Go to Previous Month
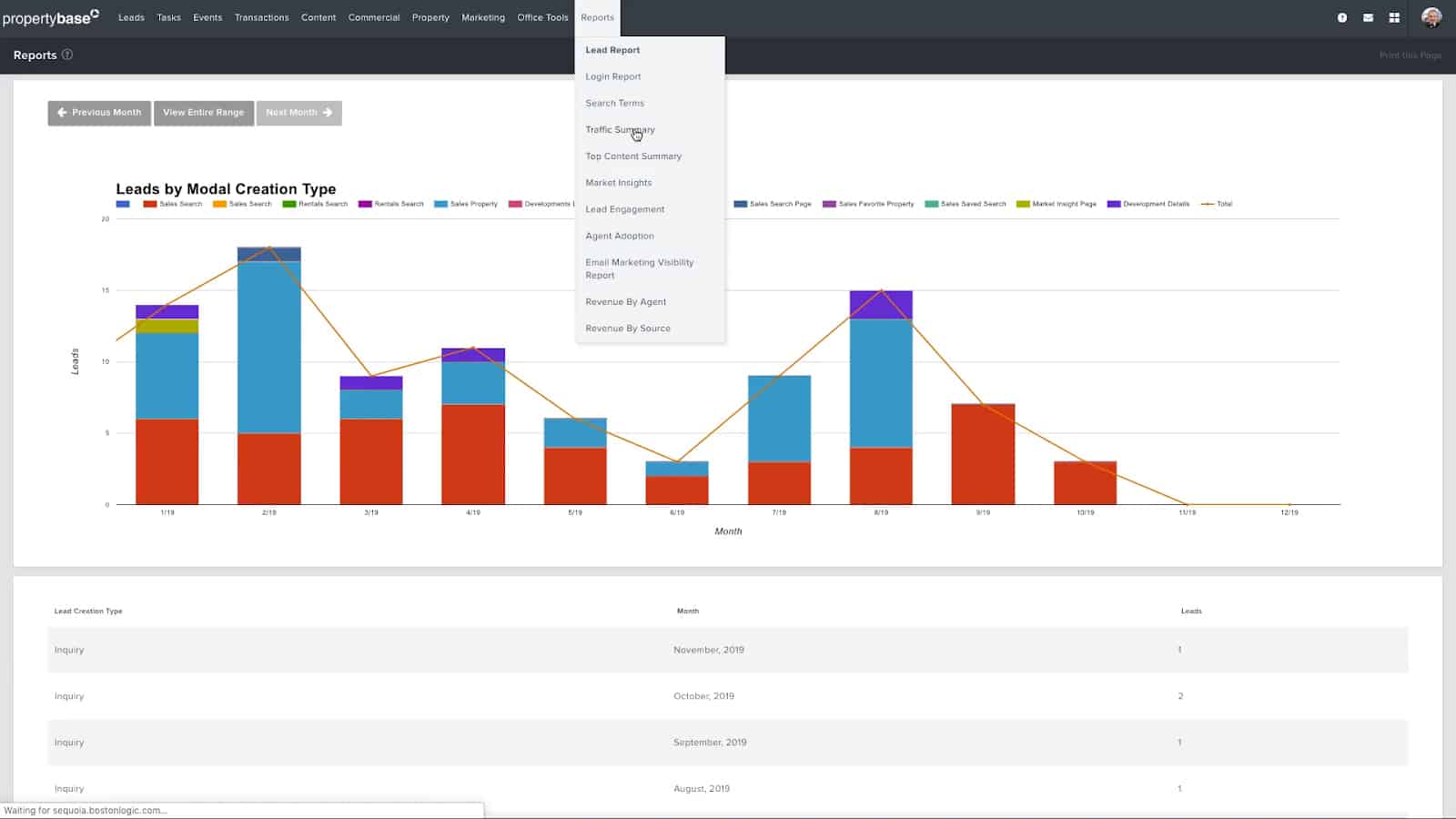The height and width of the screenshot is (819, 1456). (99, 113)
